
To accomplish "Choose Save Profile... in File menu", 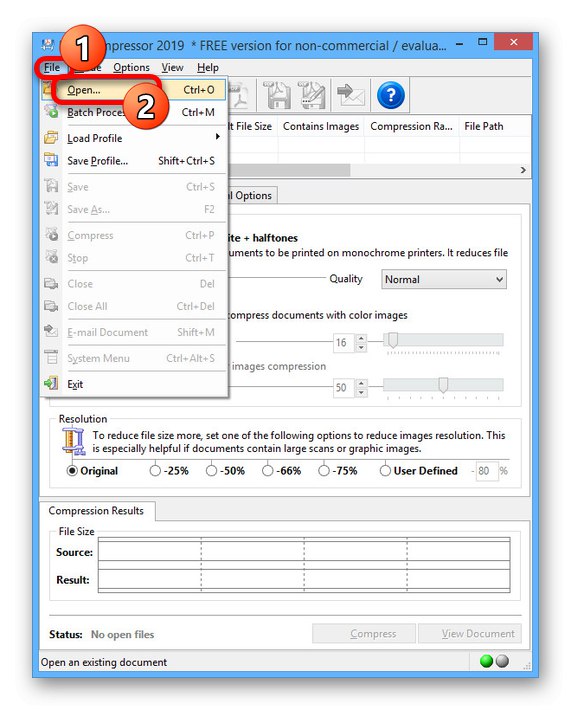I will point(134,161).
